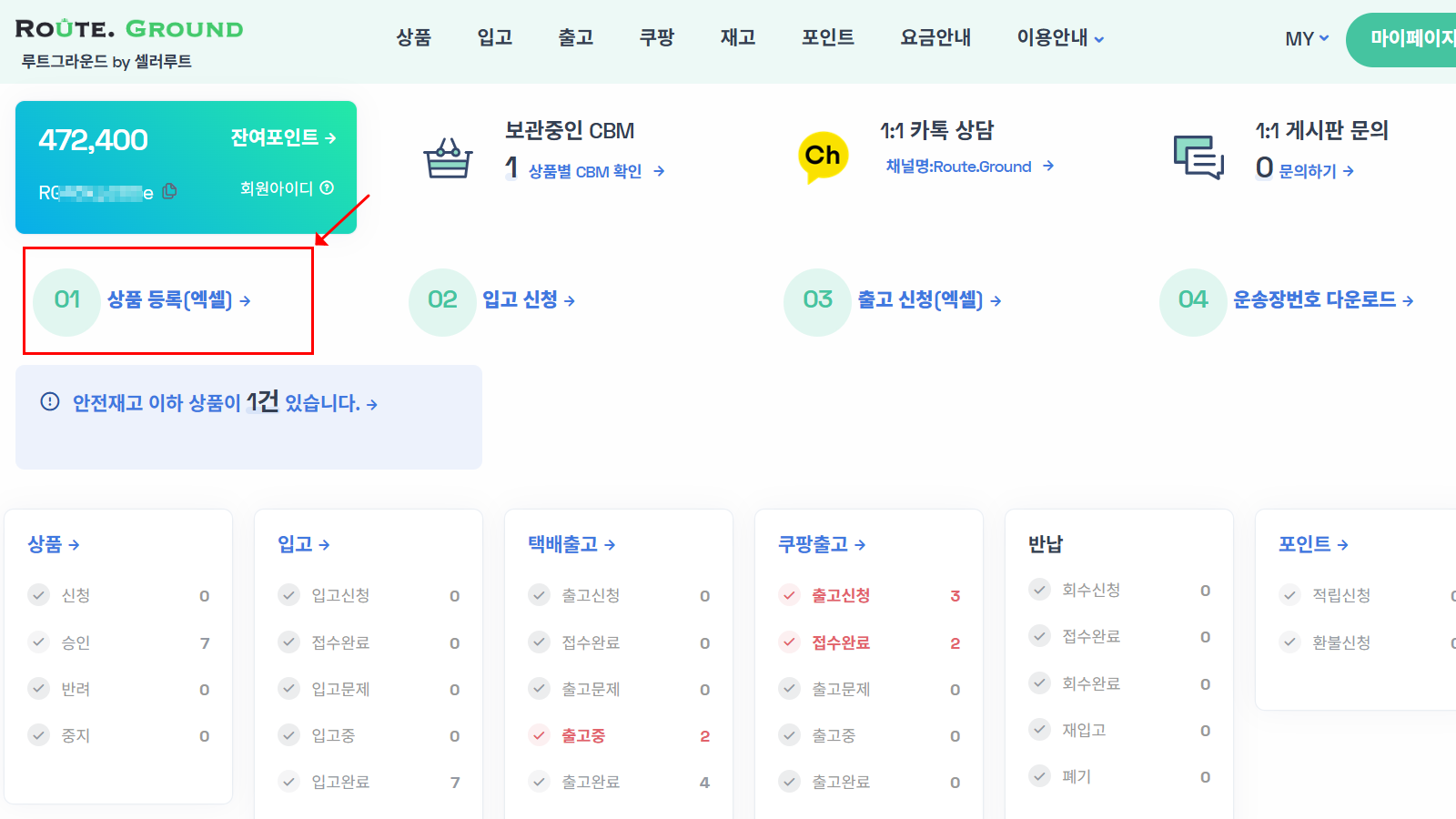Click the checkmark beside 승인 in 상품 panel

coord(38,642)
